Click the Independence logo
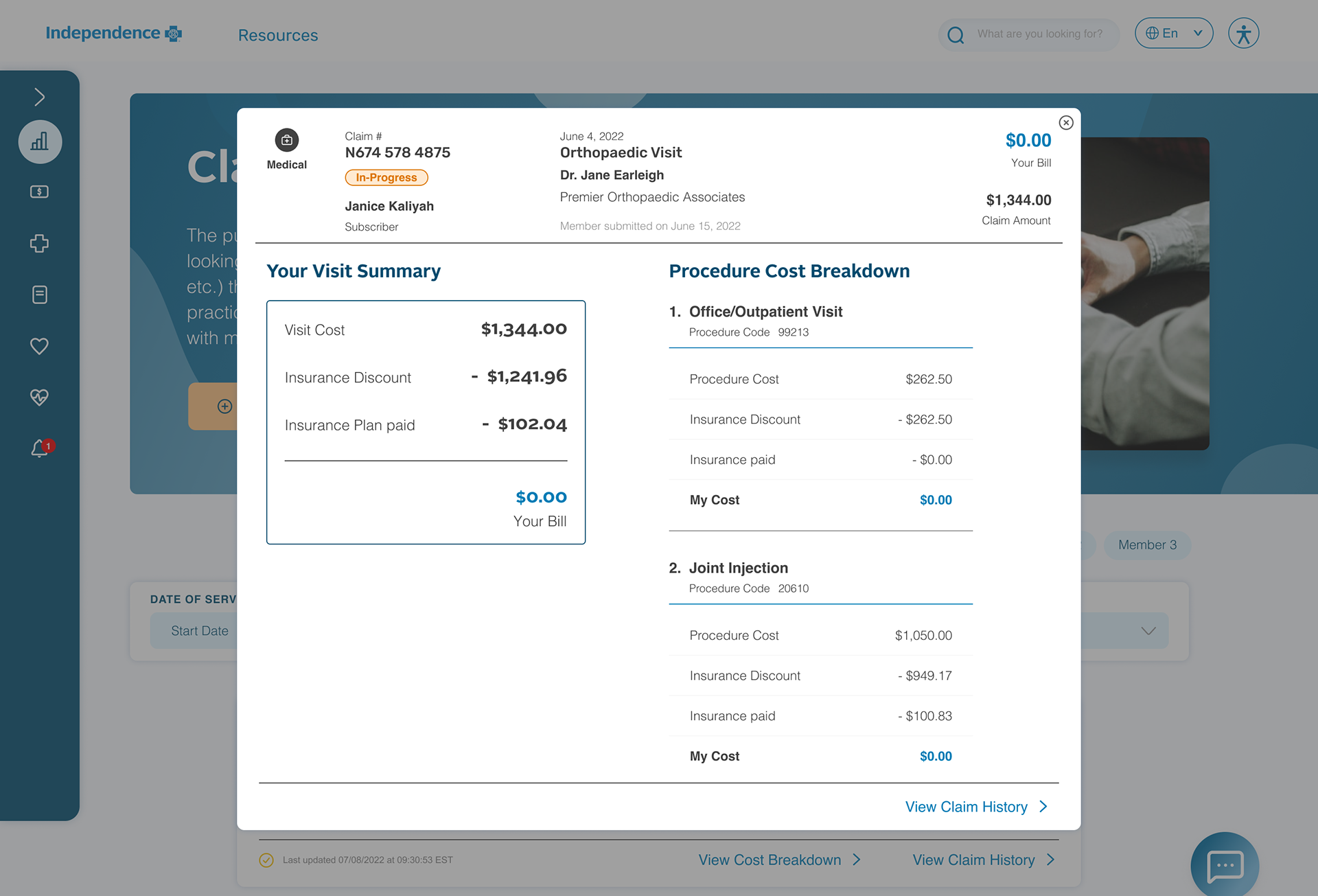This screenshot has height=896, width=1318. point(113,33)
